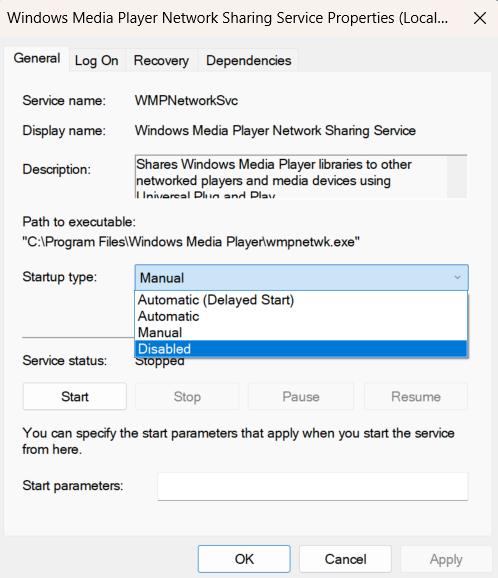Click the Start parameters input field

coord(313,487)
